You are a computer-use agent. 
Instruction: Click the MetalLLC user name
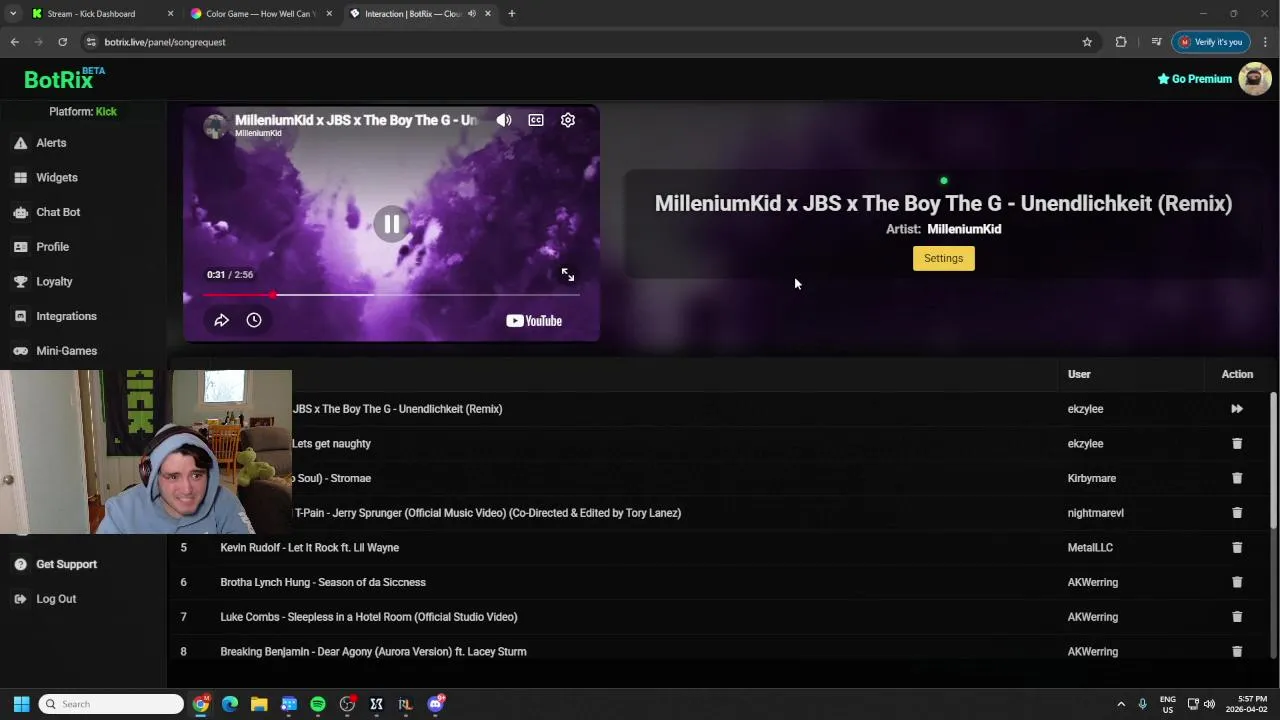(1090, 548)
